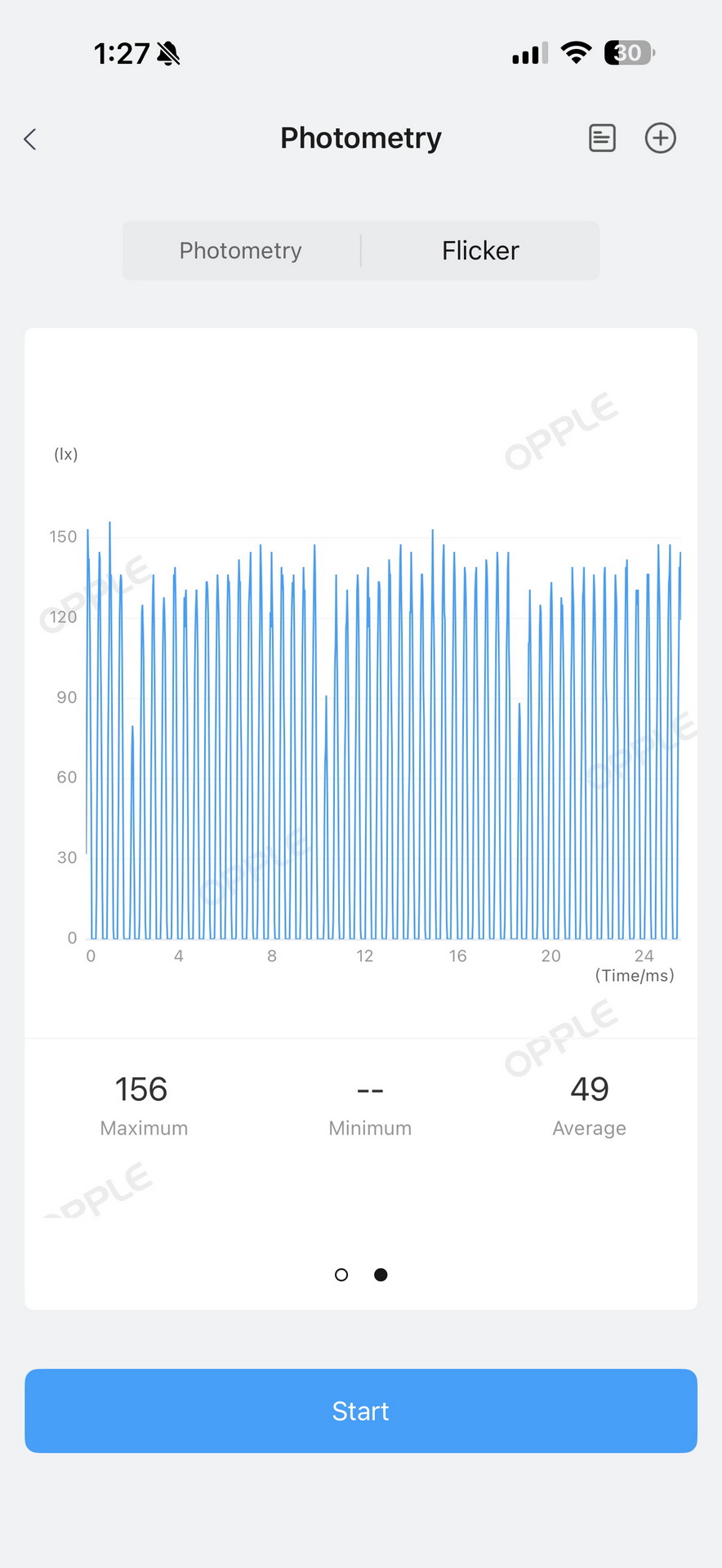Viewport: 722px width, 1568px height.
Task: Tap the silent mode bell icon
Action: click(169, 54)
